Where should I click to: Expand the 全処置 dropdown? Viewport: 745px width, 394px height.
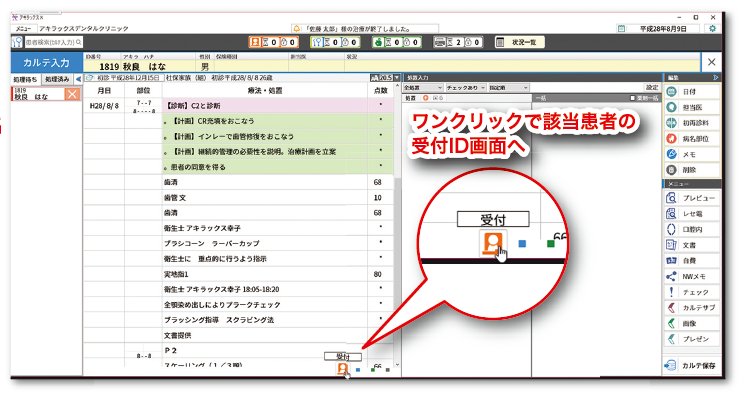(423, 87)
